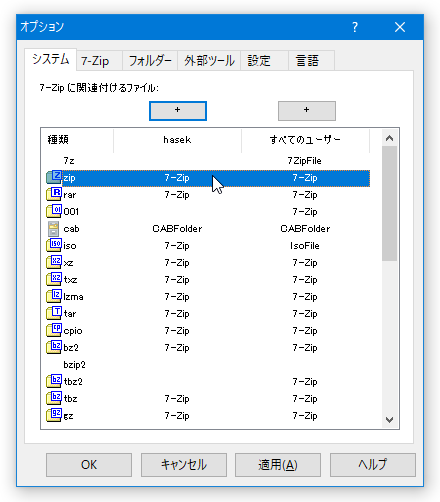Click the scrollbar down arrow

[x=389, y=420]
